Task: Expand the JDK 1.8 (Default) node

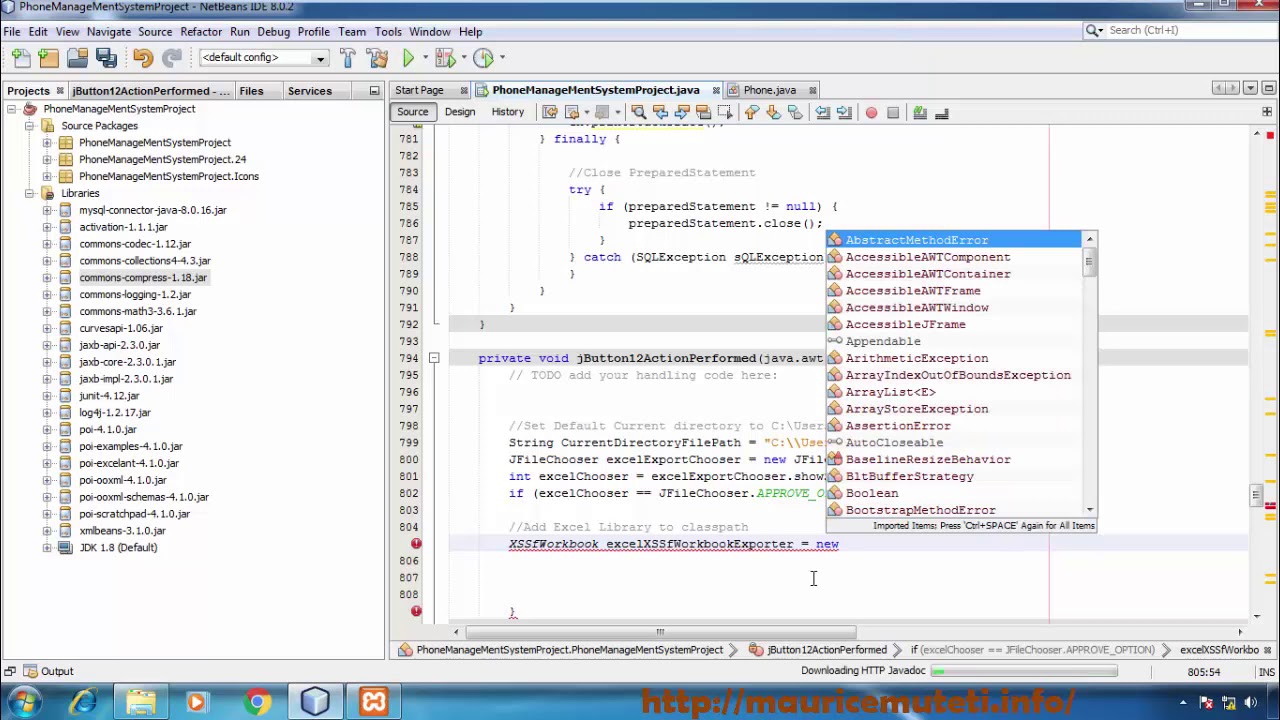Action: point(47,547)
